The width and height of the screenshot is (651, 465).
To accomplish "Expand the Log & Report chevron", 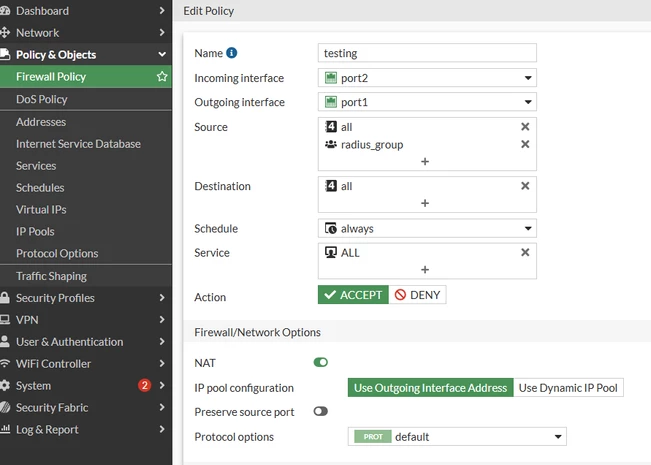I will click(162, 429).
